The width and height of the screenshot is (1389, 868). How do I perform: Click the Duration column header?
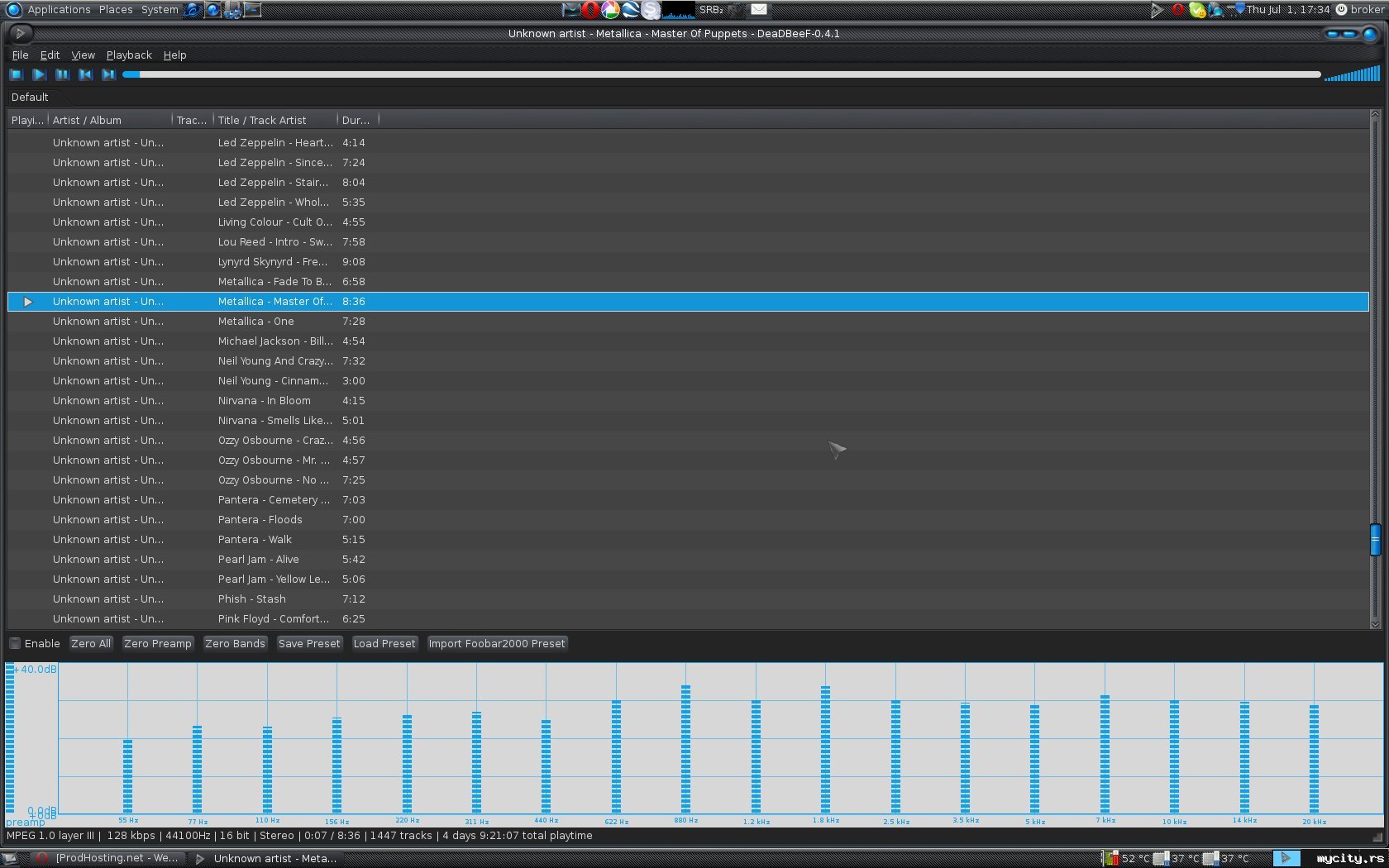358,120
